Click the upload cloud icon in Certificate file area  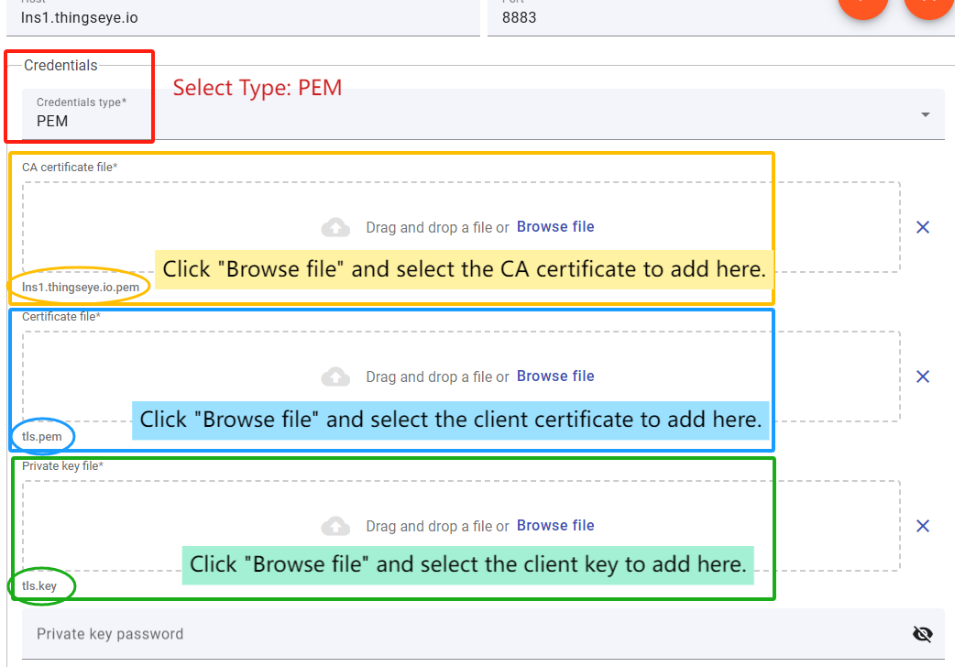pos(336,377)
